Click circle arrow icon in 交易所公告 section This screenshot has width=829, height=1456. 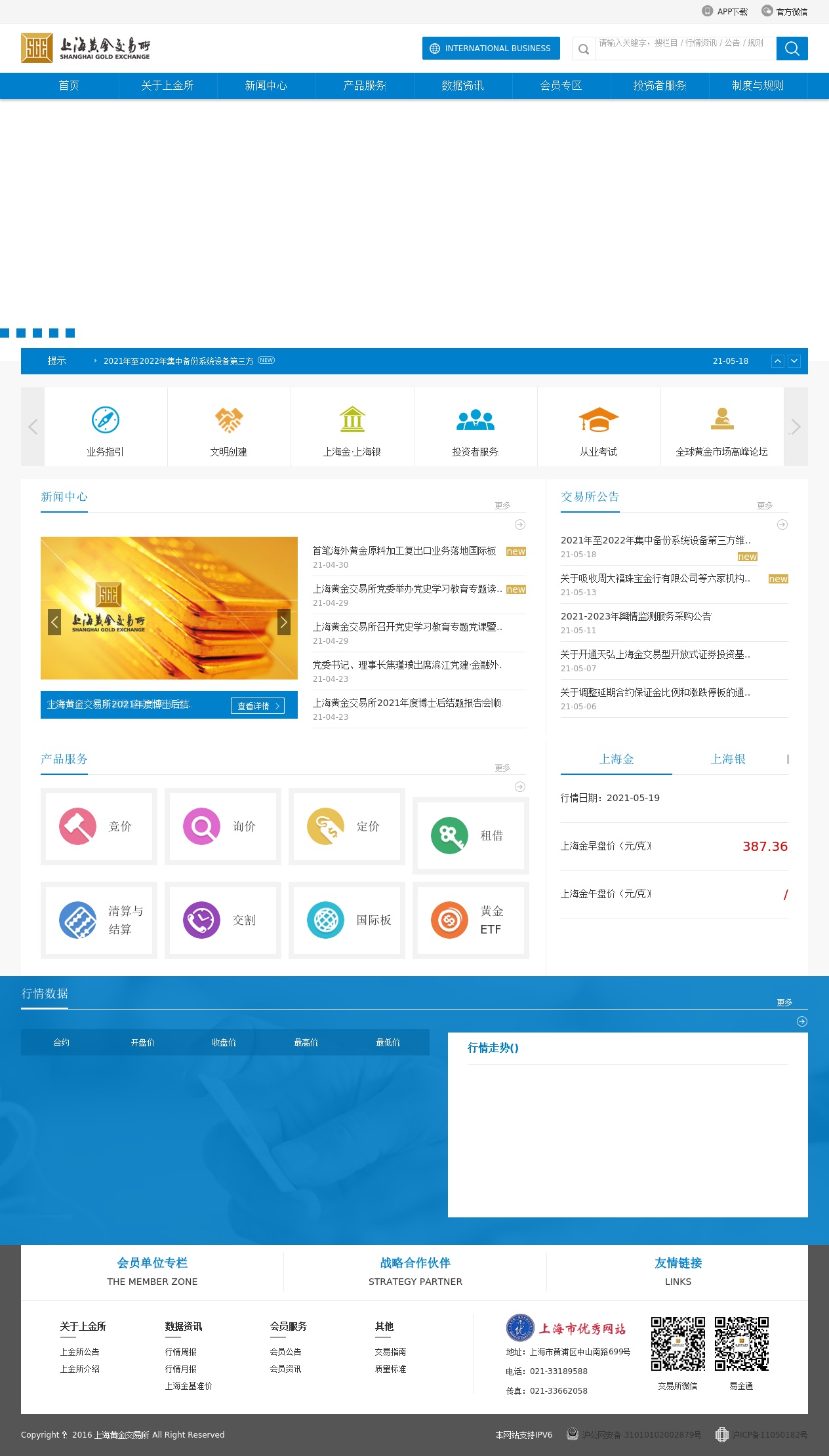(x=782, y=524)
